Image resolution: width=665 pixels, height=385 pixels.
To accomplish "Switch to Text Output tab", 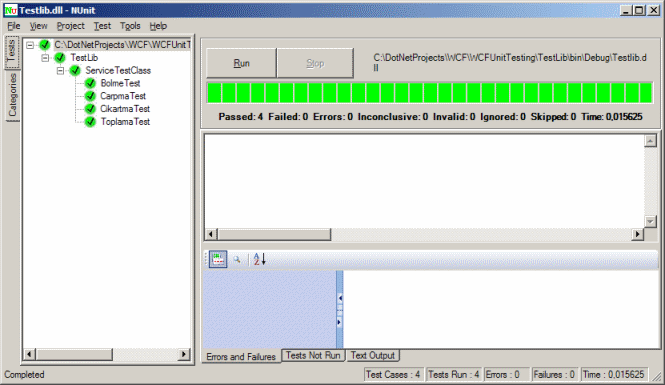I will click(x=373, y=356).
